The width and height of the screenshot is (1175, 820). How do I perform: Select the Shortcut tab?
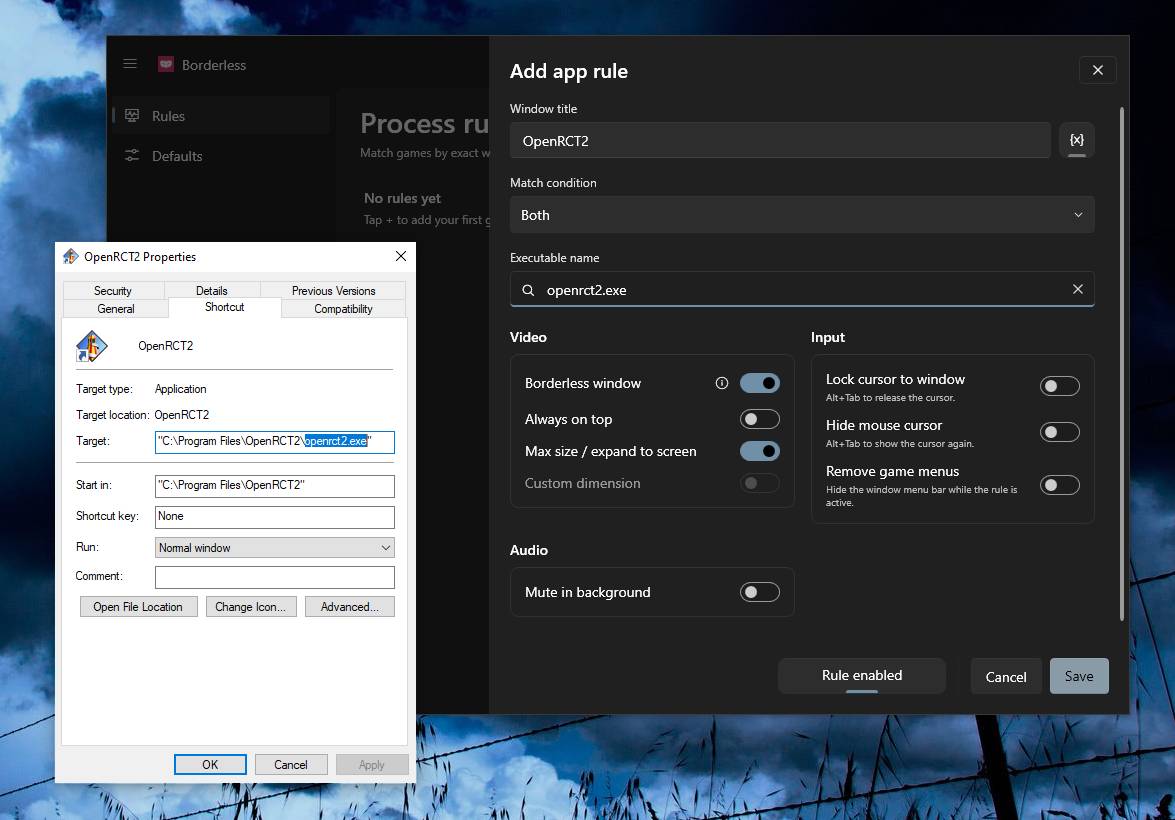click(225, 307)
